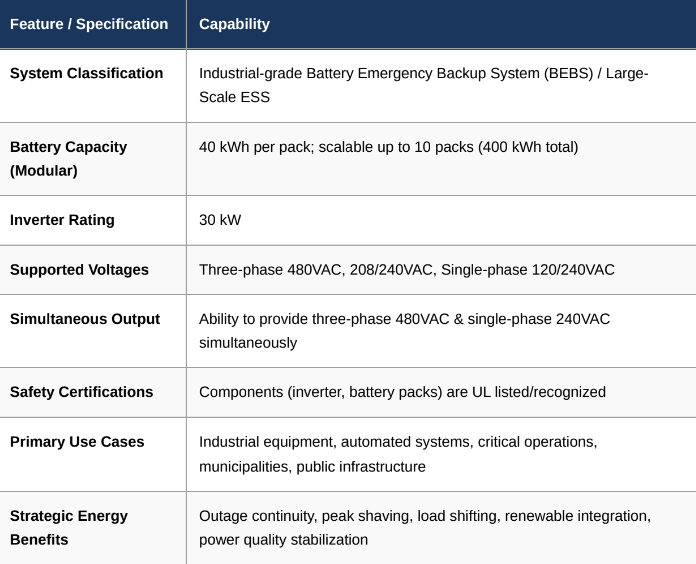Select the 'Simultaneous Output' row label
The image size is (696, 564).
85,319
